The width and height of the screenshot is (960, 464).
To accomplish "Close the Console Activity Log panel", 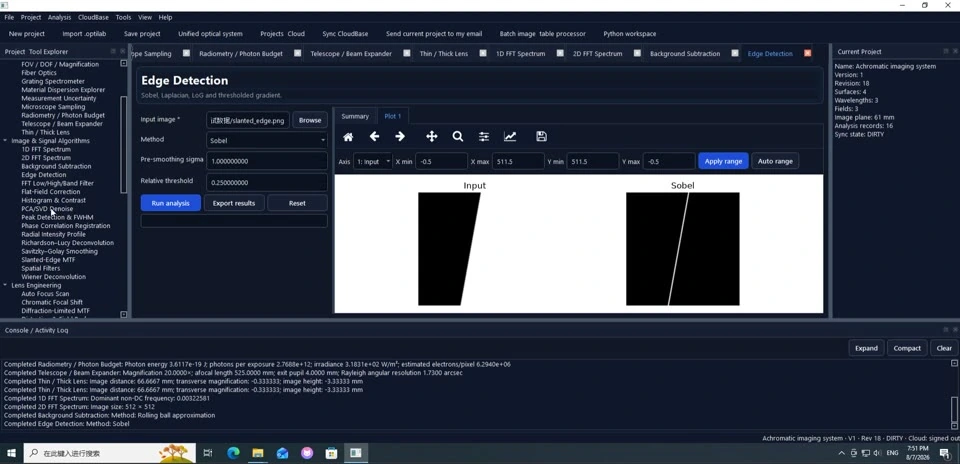I will [x=956, y=330].
